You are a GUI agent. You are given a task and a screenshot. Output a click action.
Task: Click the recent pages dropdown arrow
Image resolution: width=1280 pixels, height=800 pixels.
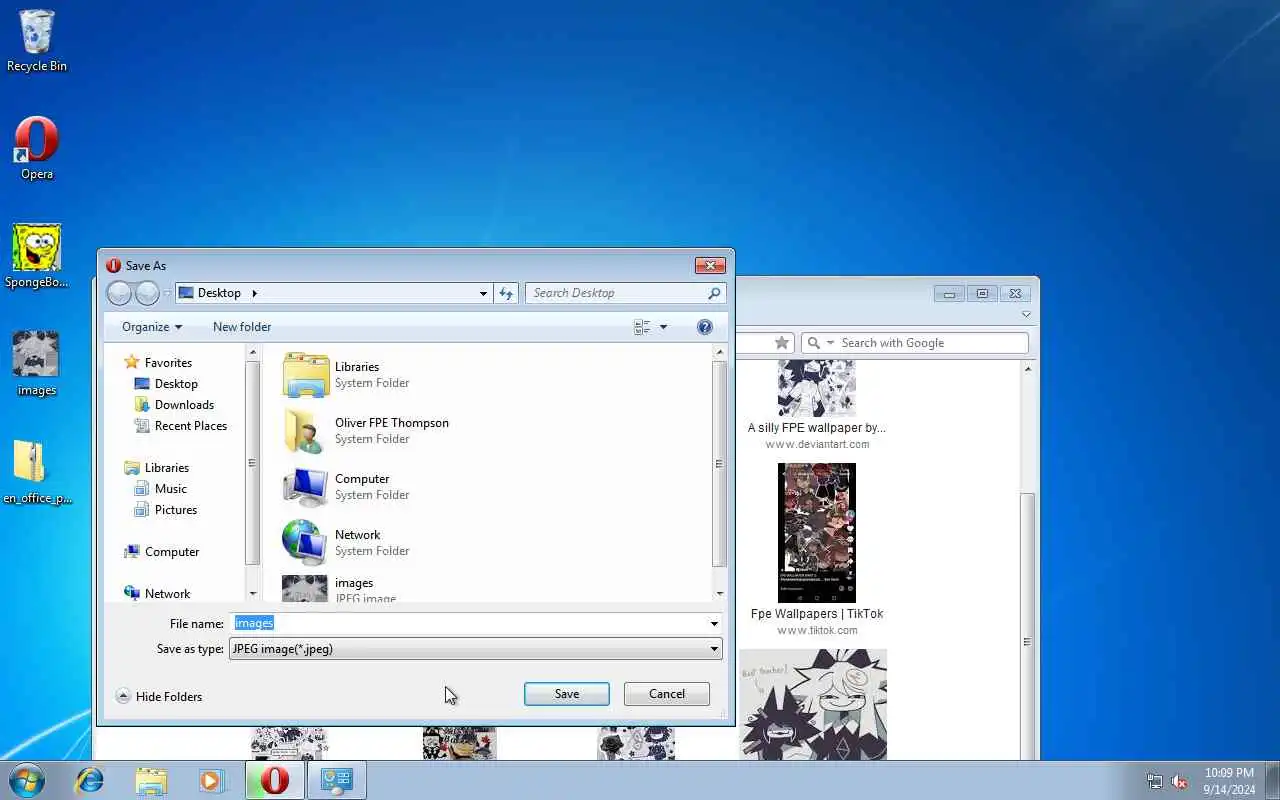167,293
